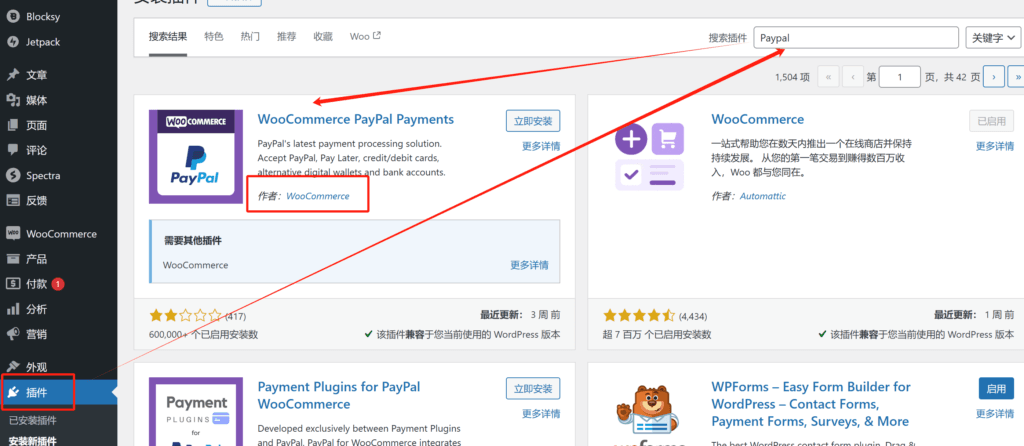Open the WooCommerce plugin title link
Viewport: 1024px width, 446px height.
758,119
